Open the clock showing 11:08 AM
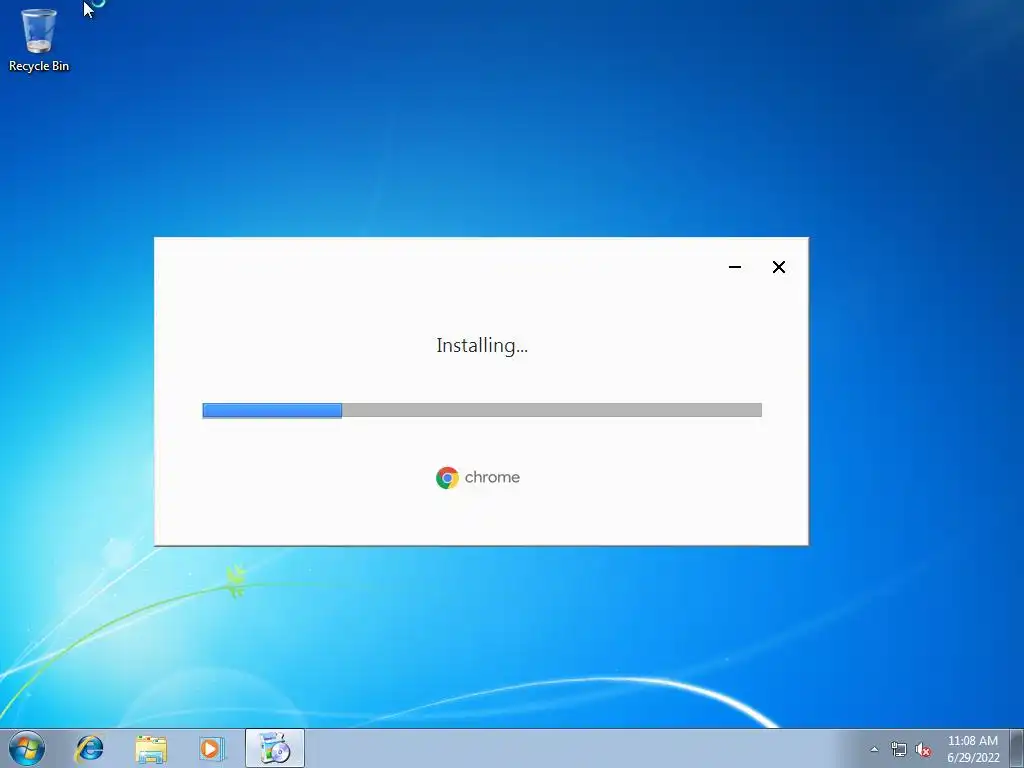This screenshot has height=768, width=1024. click(x=973, y=749)
